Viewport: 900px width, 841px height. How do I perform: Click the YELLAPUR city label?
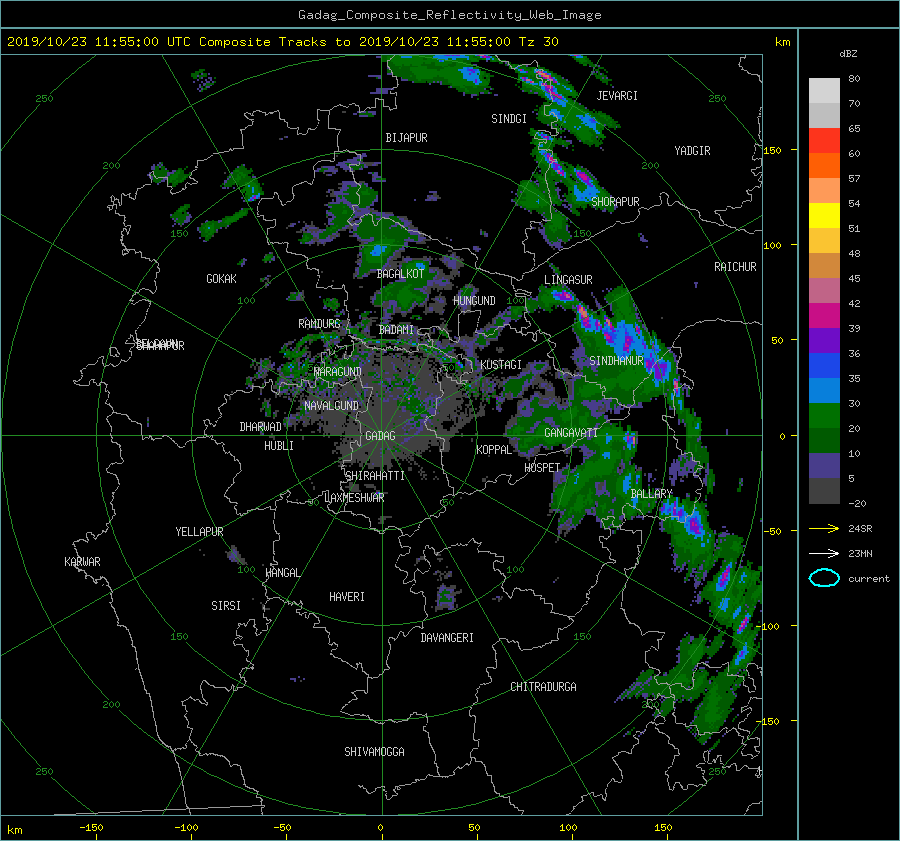click(x=199, y=532)
